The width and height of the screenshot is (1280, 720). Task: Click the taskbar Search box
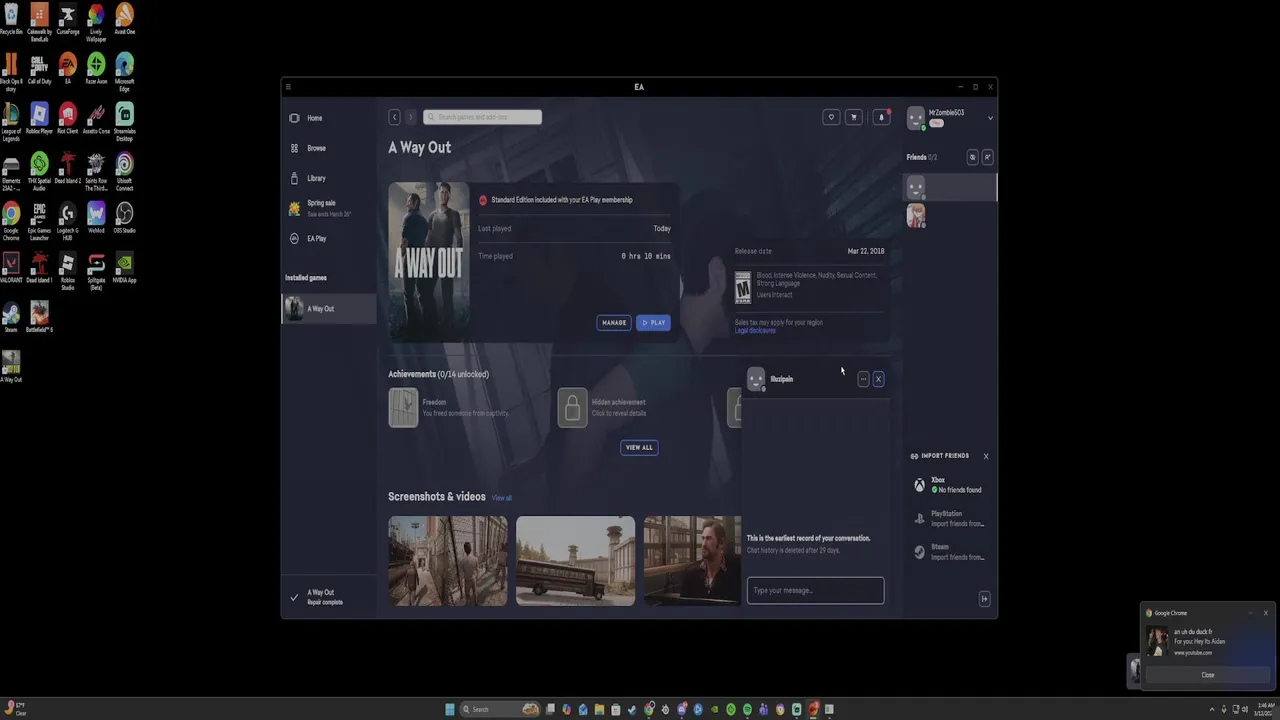click(500, 709)
